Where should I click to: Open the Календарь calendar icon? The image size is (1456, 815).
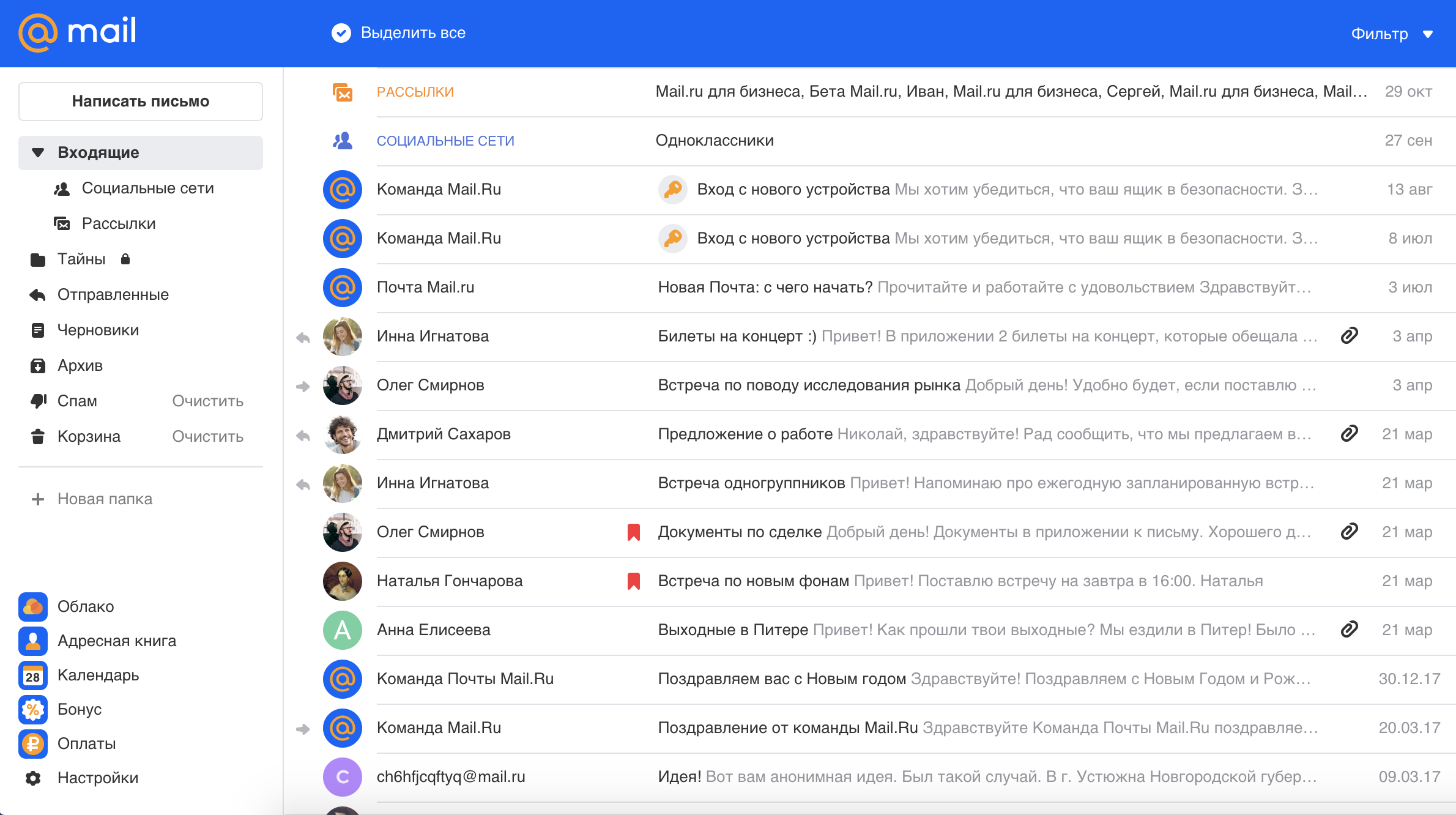(33, 675)
